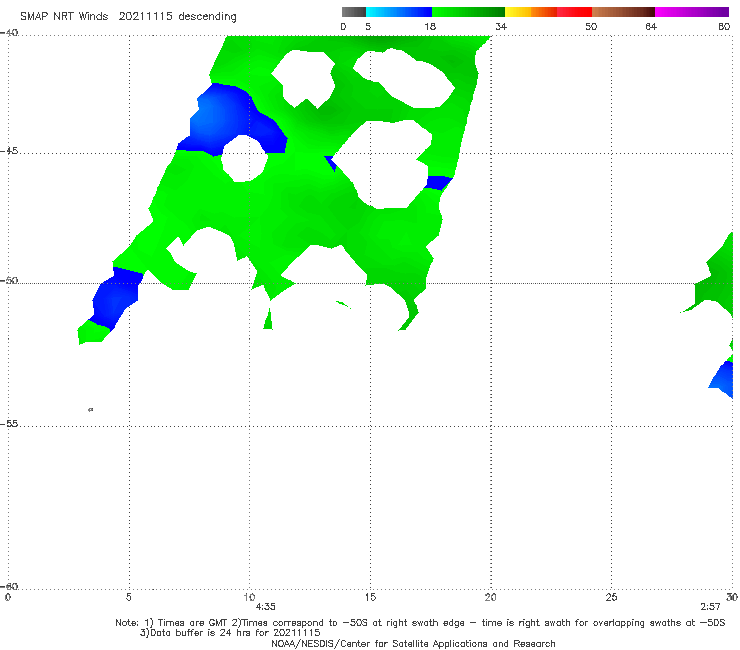Click the swath time label 4:35

click(265, 607)
